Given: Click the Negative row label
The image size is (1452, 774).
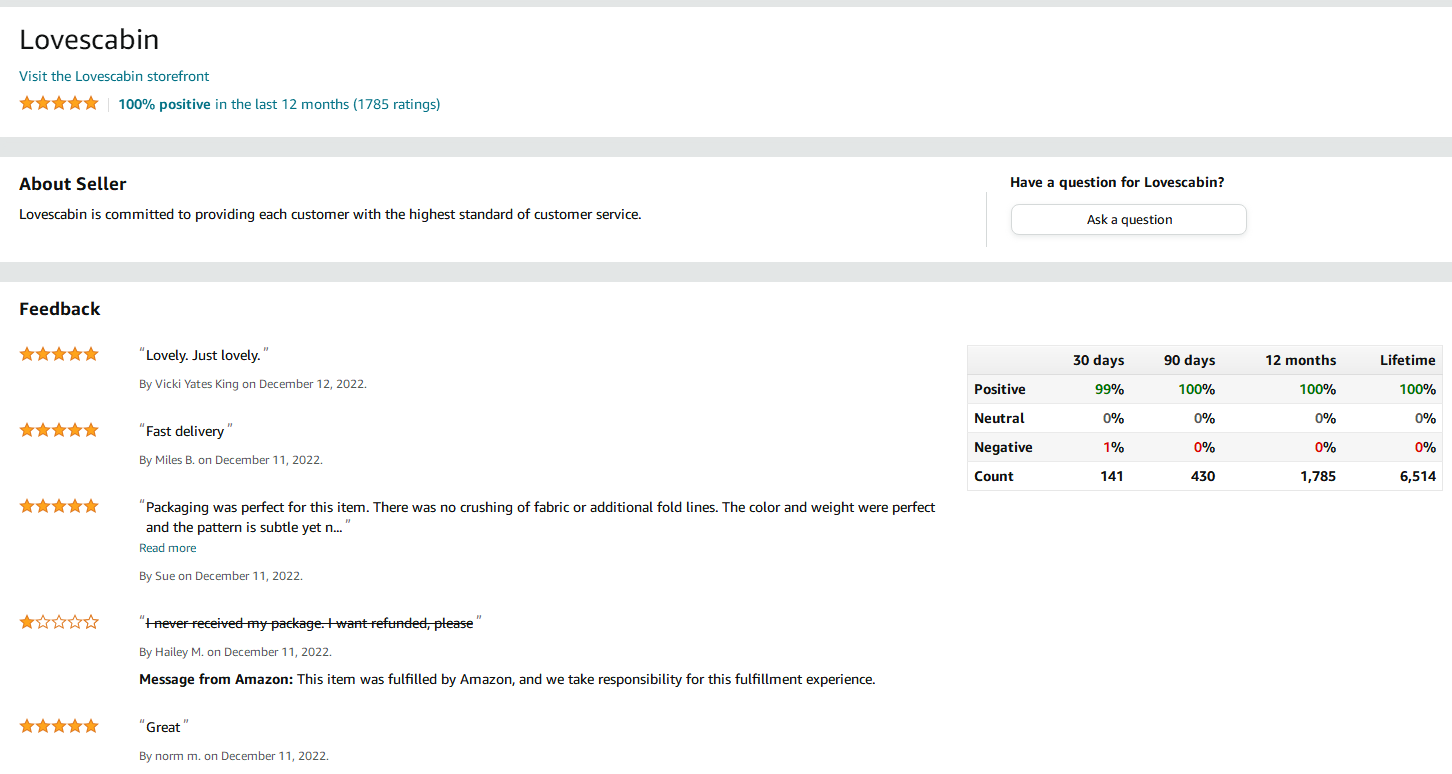Looking at the screenshot, I should point(1003,447).
